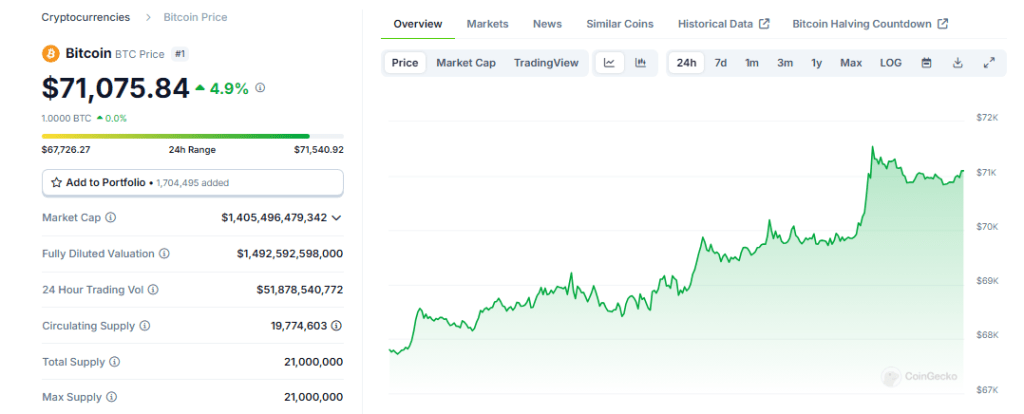
Task: Open the Markets tab
Action: click(487, 24)
